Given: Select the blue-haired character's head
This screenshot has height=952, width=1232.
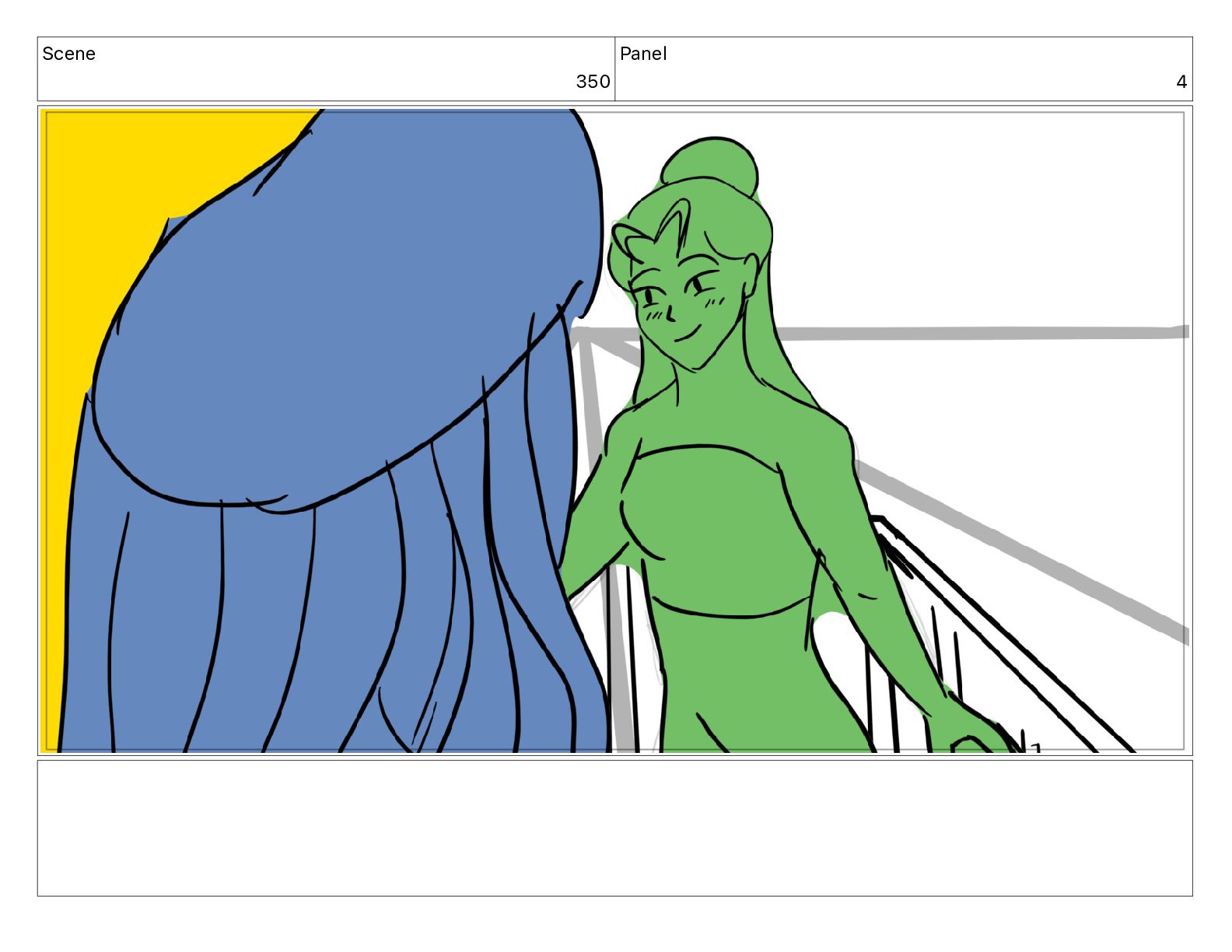Looking at the screenshot, I should [x=350, y=311].
